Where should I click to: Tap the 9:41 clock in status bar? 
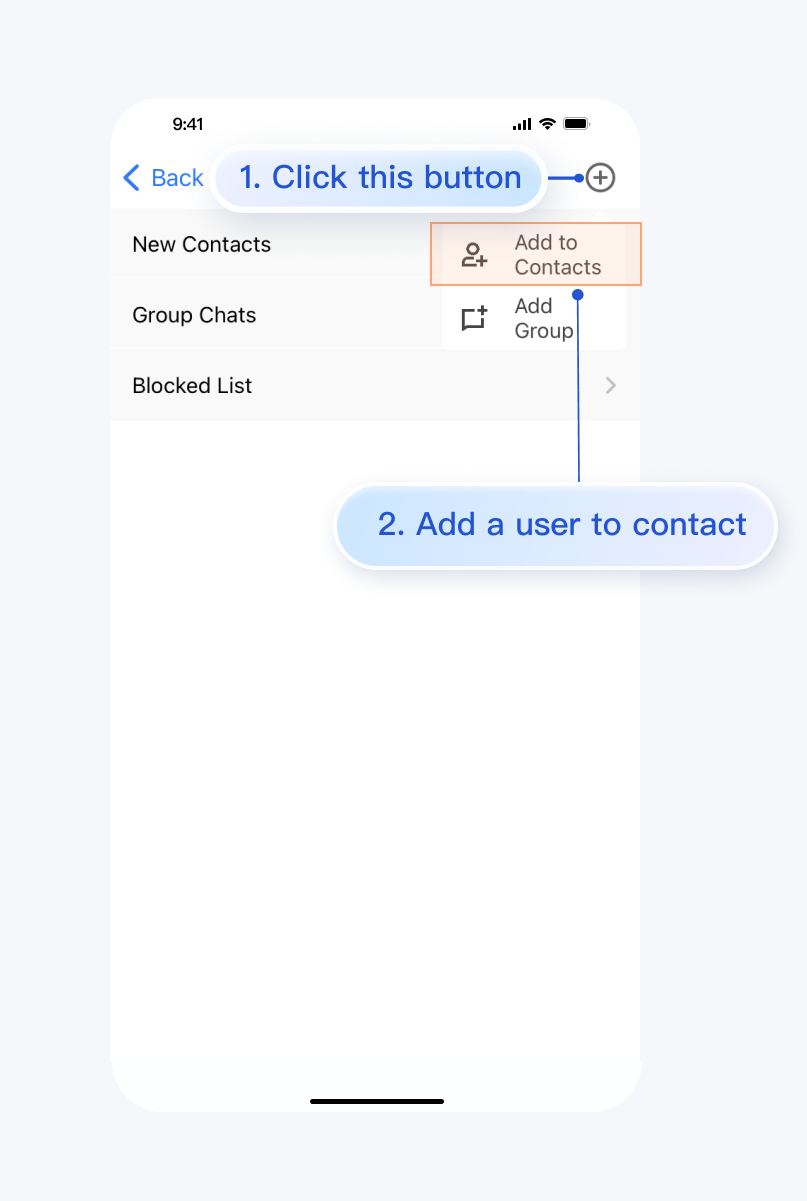pos(188,124)
